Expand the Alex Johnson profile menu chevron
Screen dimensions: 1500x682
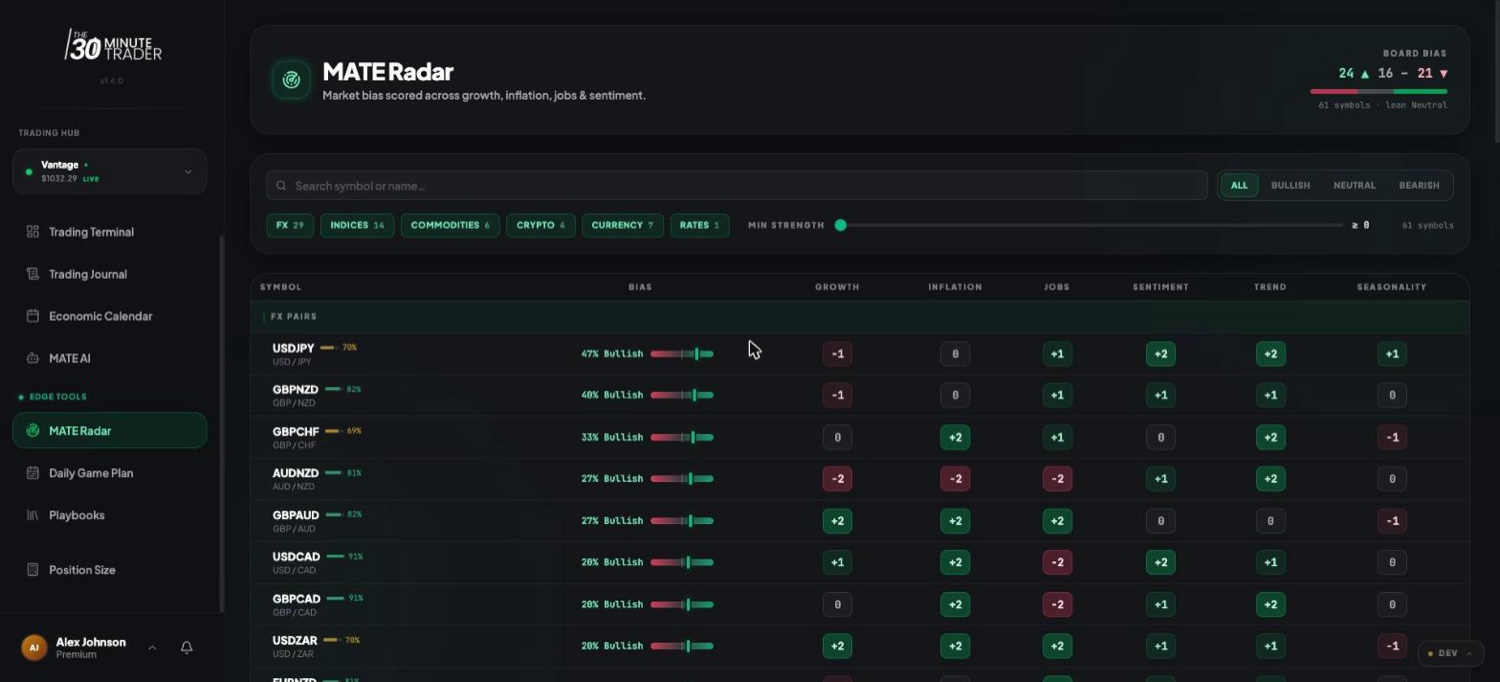tap(152, 648)
